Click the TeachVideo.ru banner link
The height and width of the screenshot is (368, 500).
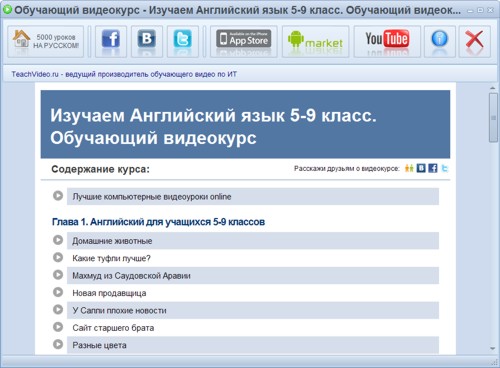tap(124, 74)
